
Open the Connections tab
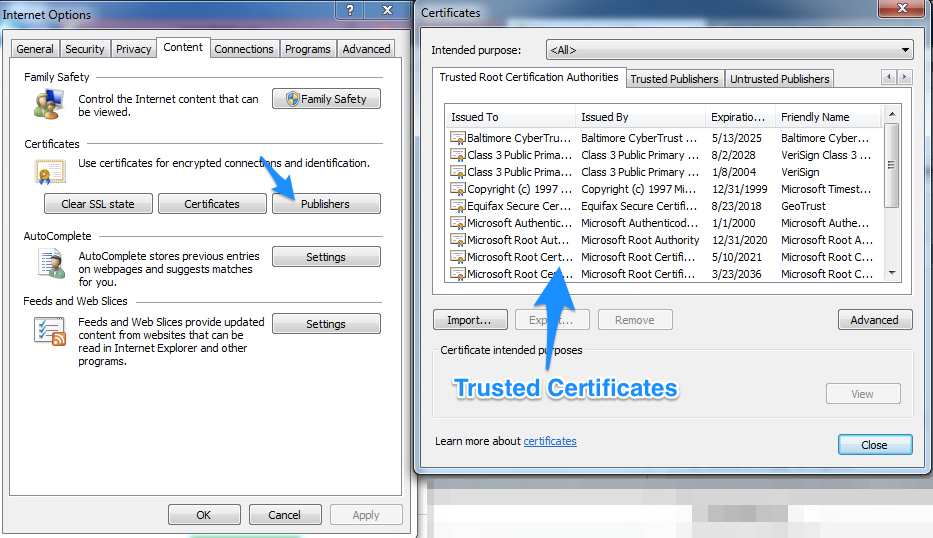tap(244, 49)
